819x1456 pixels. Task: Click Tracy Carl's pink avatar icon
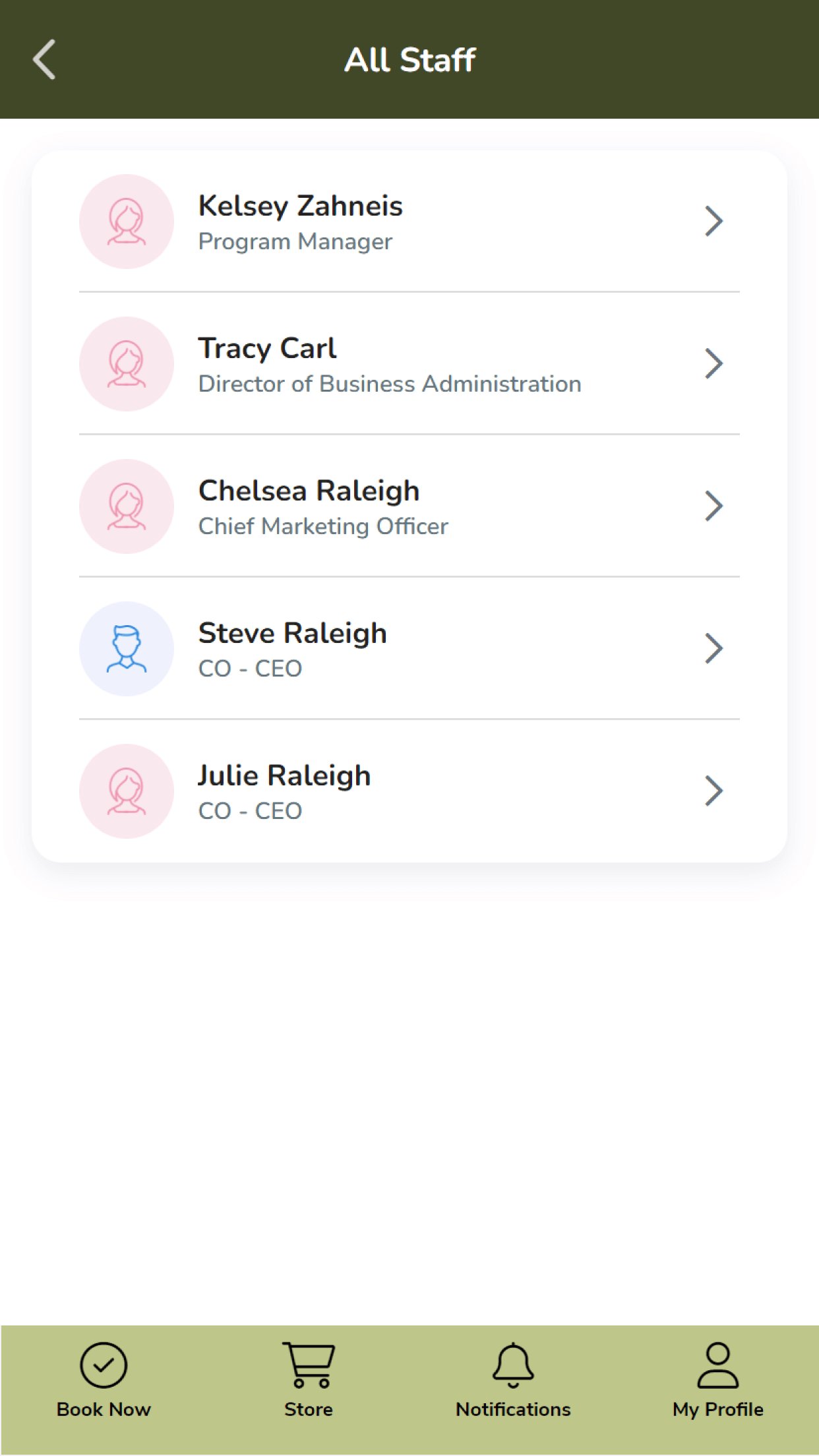pyautogui.click(x=127, y=364)
